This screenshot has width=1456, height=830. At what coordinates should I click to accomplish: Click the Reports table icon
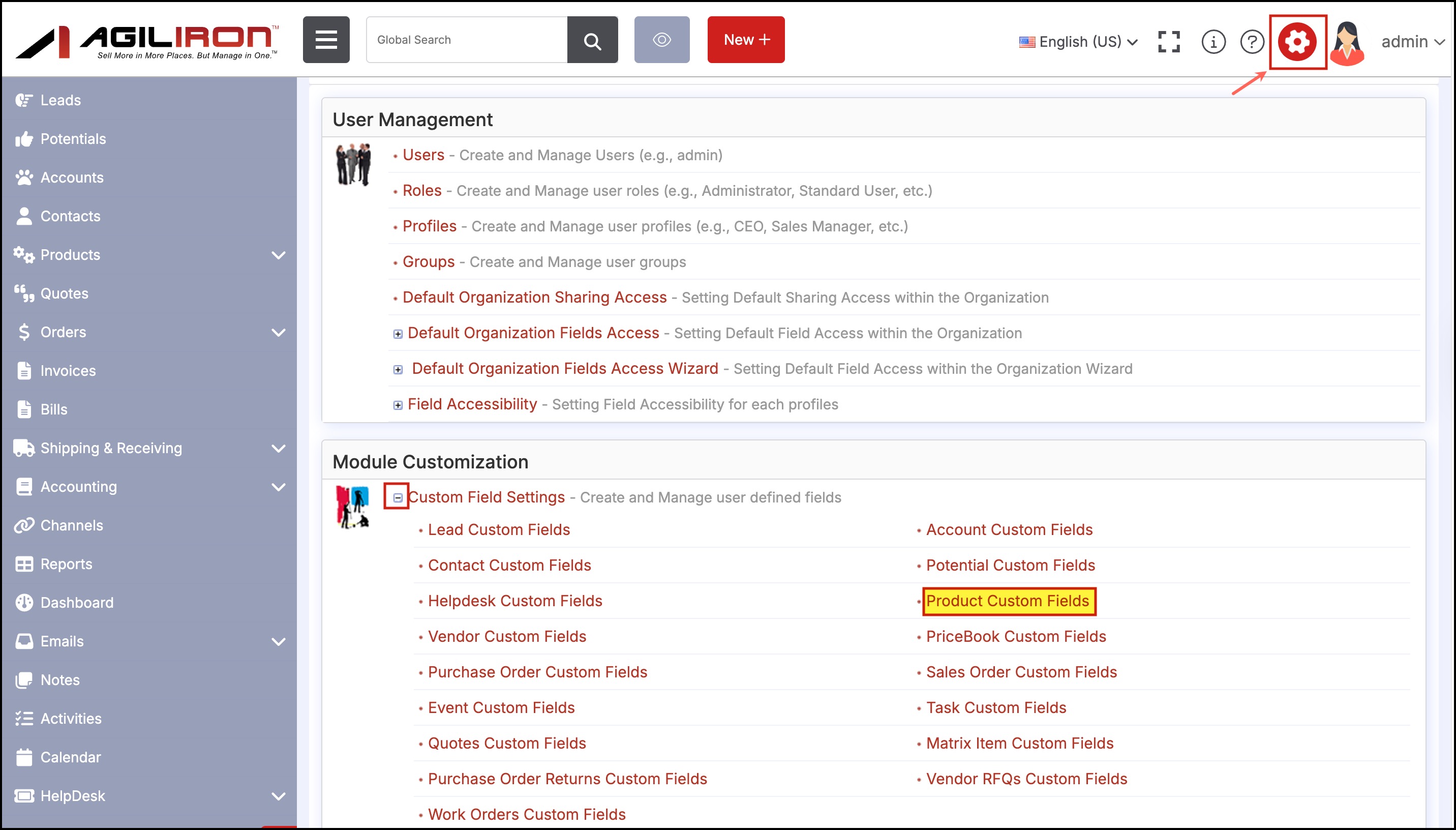[24, 565]
